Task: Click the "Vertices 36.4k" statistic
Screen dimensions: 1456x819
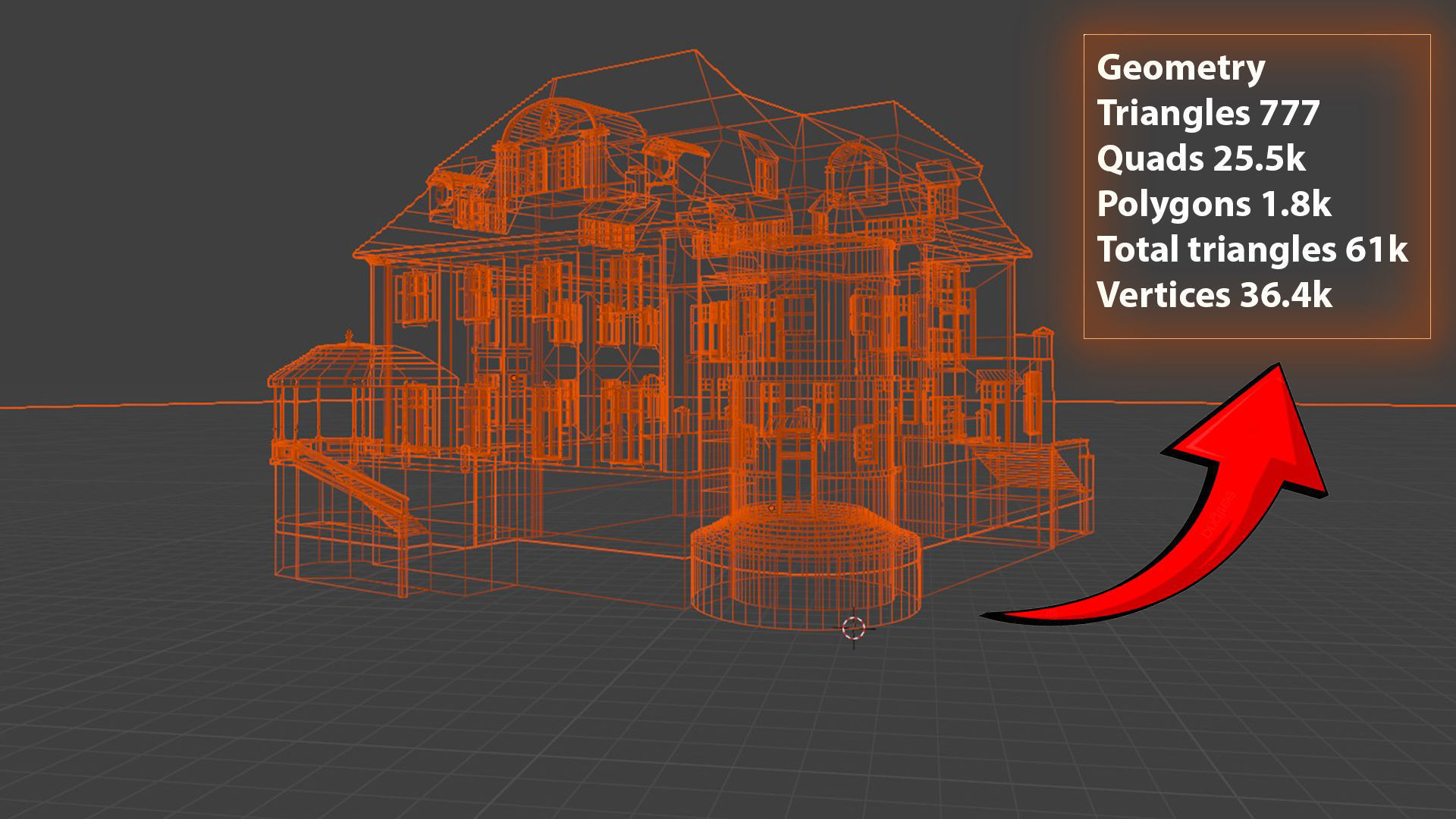Action: pyautogui.click(x=1214, y=295)
